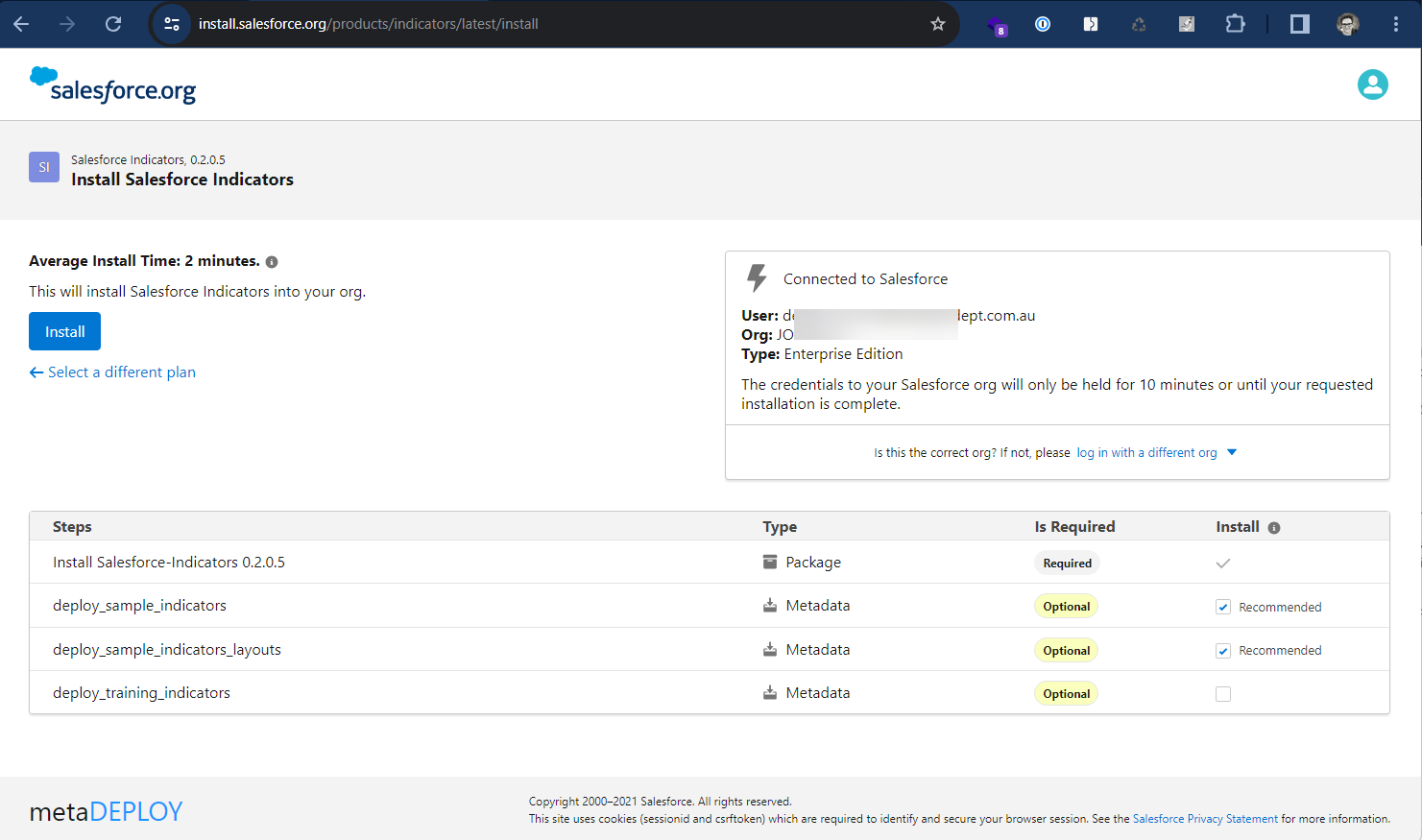The height and width of the screenshot is (840, 1422).
Task: Click the metaDEPLOY footer logo
Action: pyautogui.click(x=106, y=811)
